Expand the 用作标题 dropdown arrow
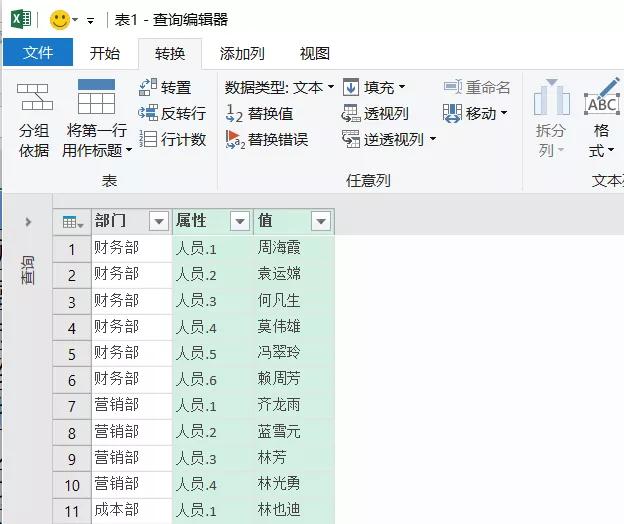 tap(129, 150)
